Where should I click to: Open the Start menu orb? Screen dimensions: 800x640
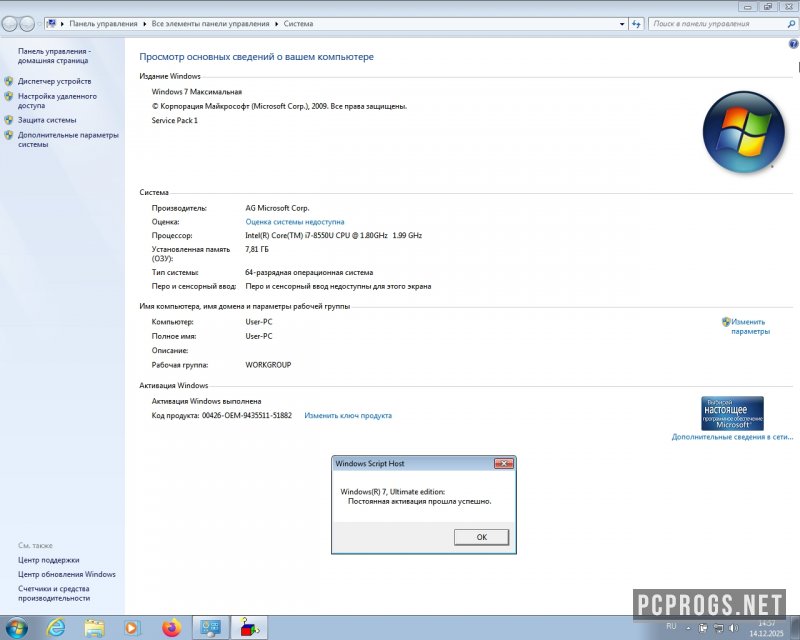(x=16, y=628)
